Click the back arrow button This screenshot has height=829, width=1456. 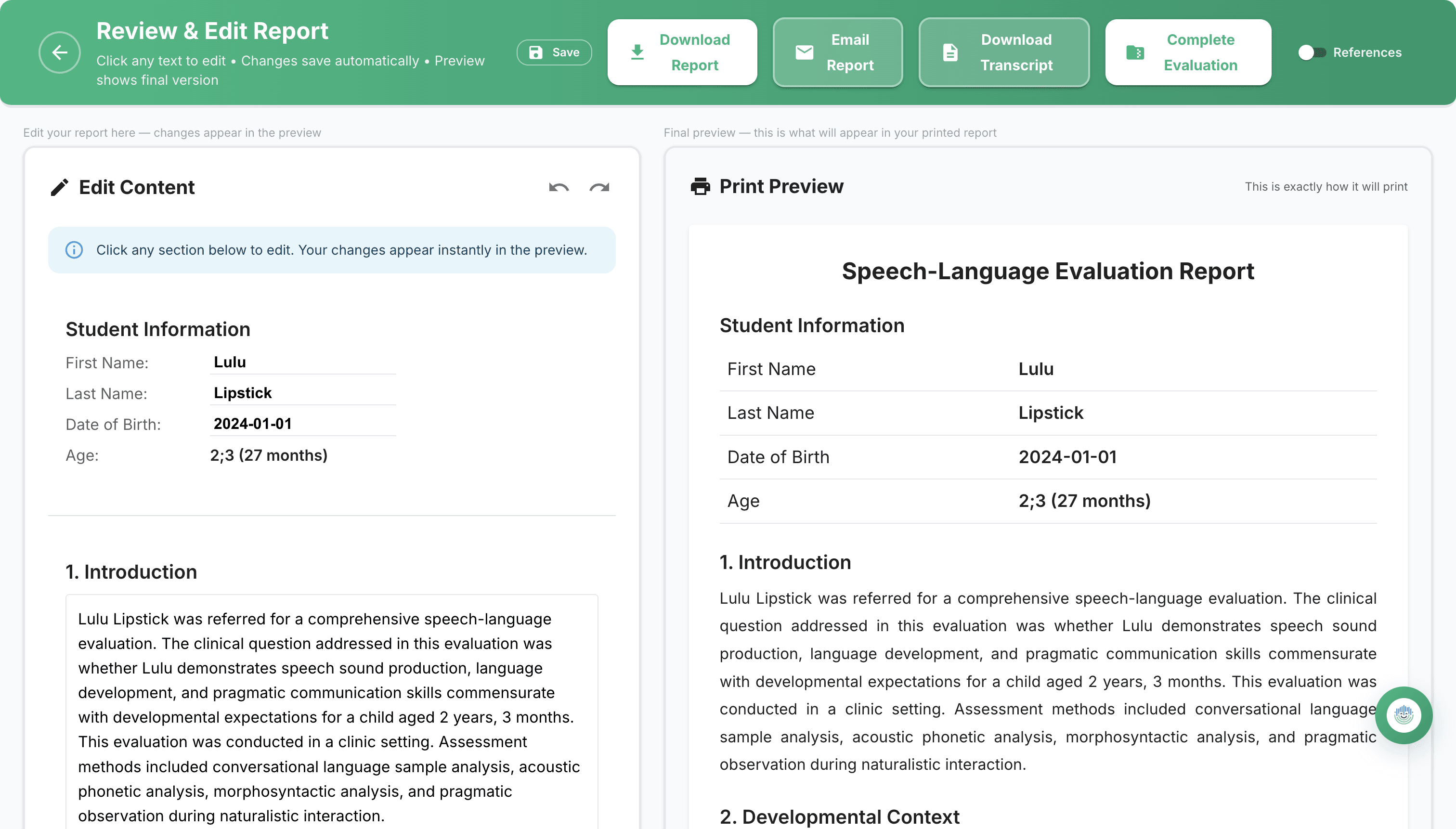pos(59,52)
